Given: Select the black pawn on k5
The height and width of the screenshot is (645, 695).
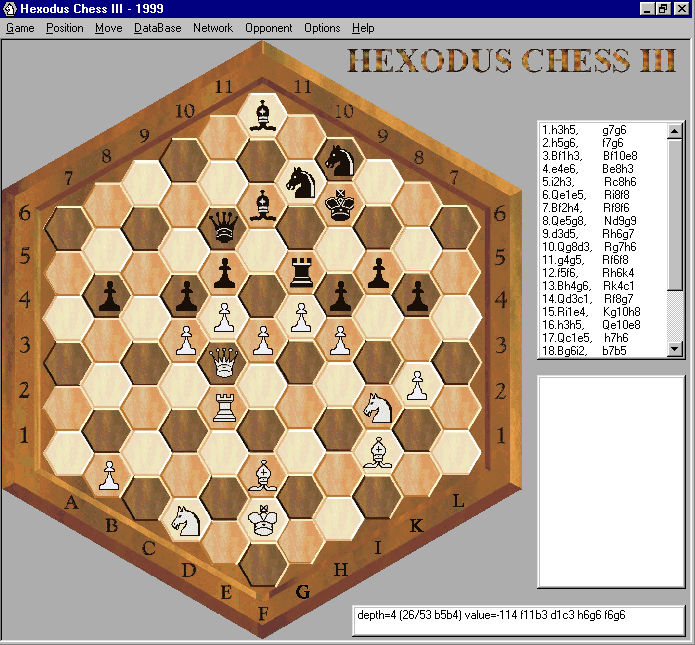Looking at the screenshot, I should tap(417, 296).
